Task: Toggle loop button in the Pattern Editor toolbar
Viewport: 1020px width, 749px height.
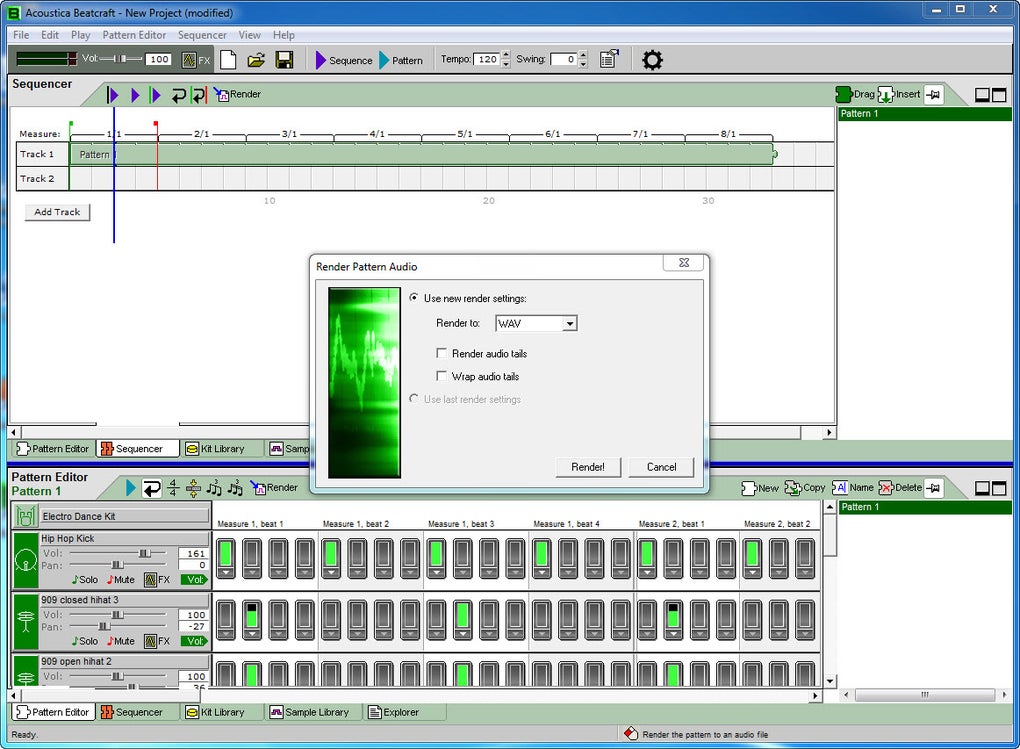Action: (x=152, y=488)
